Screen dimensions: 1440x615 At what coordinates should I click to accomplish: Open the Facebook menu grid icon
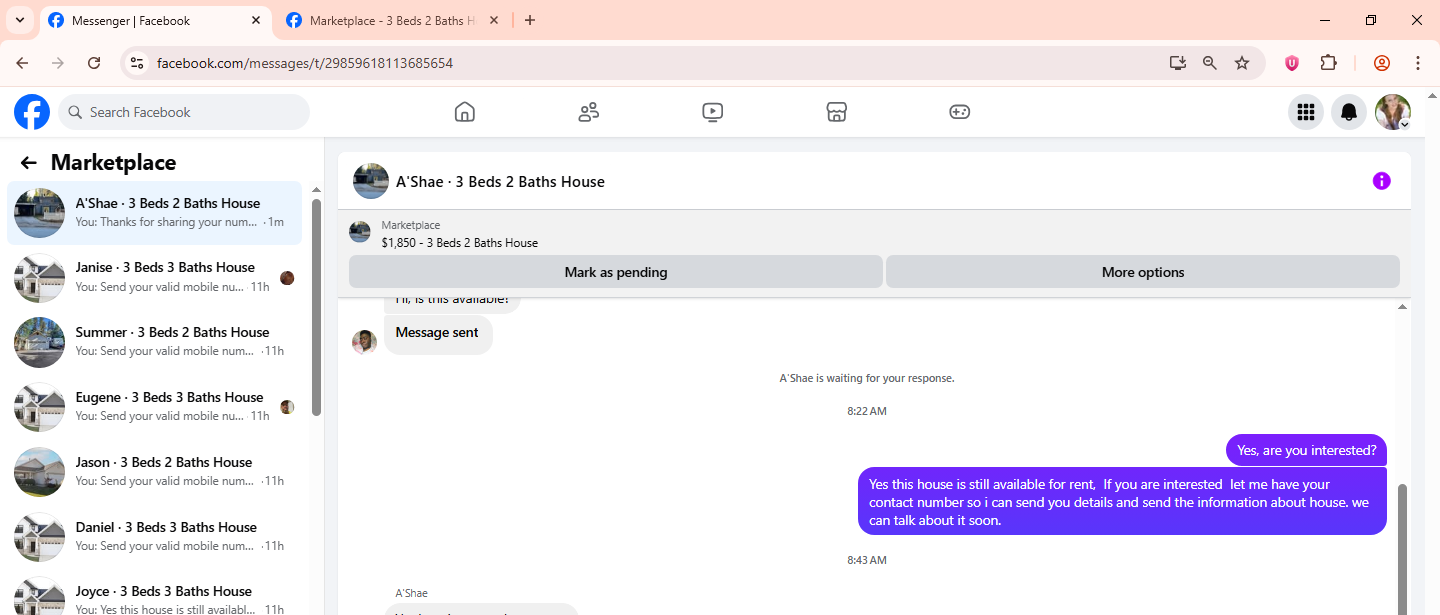1305,112
